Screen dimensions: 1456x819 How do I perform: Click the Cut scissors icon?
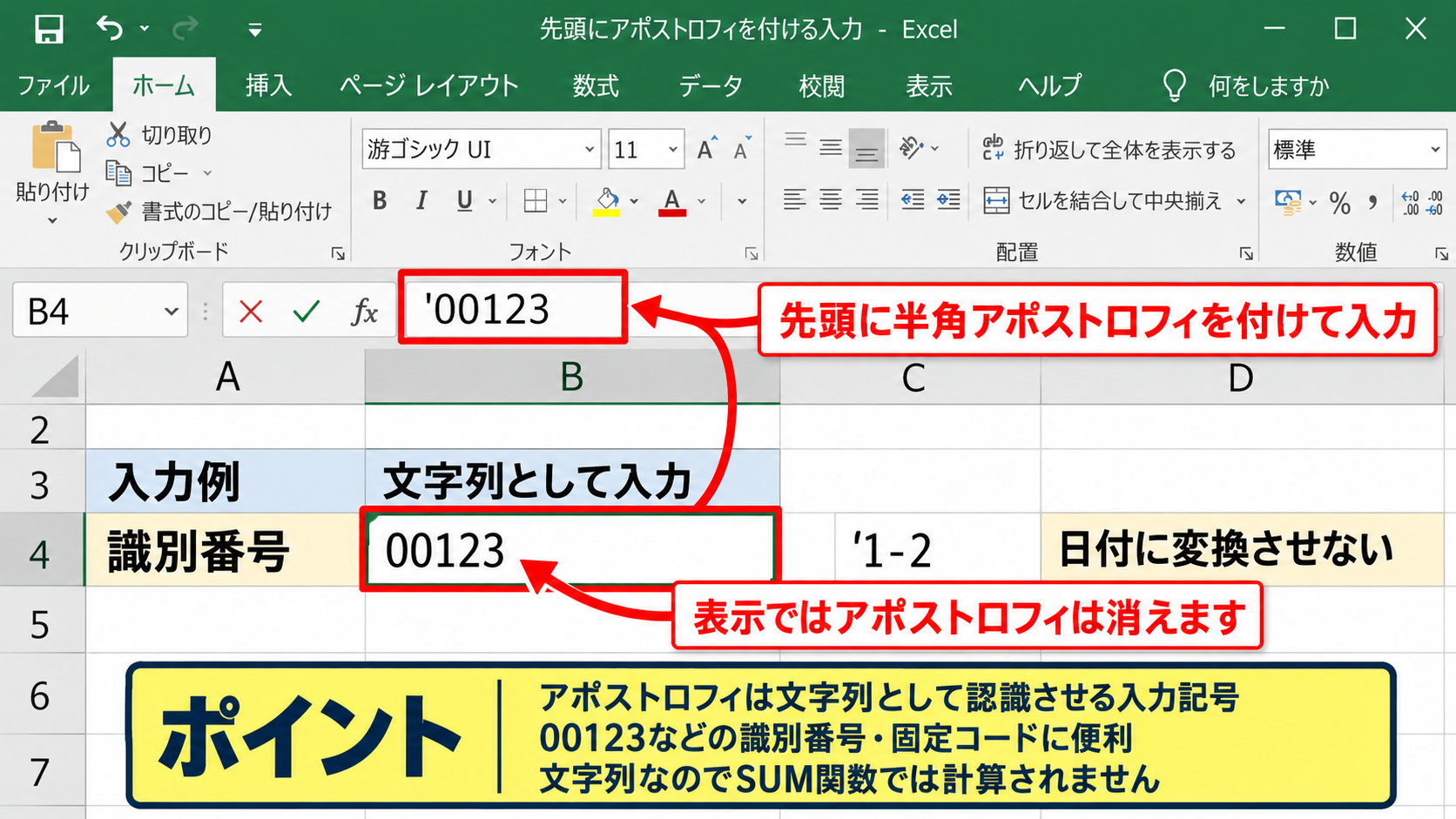118,134
